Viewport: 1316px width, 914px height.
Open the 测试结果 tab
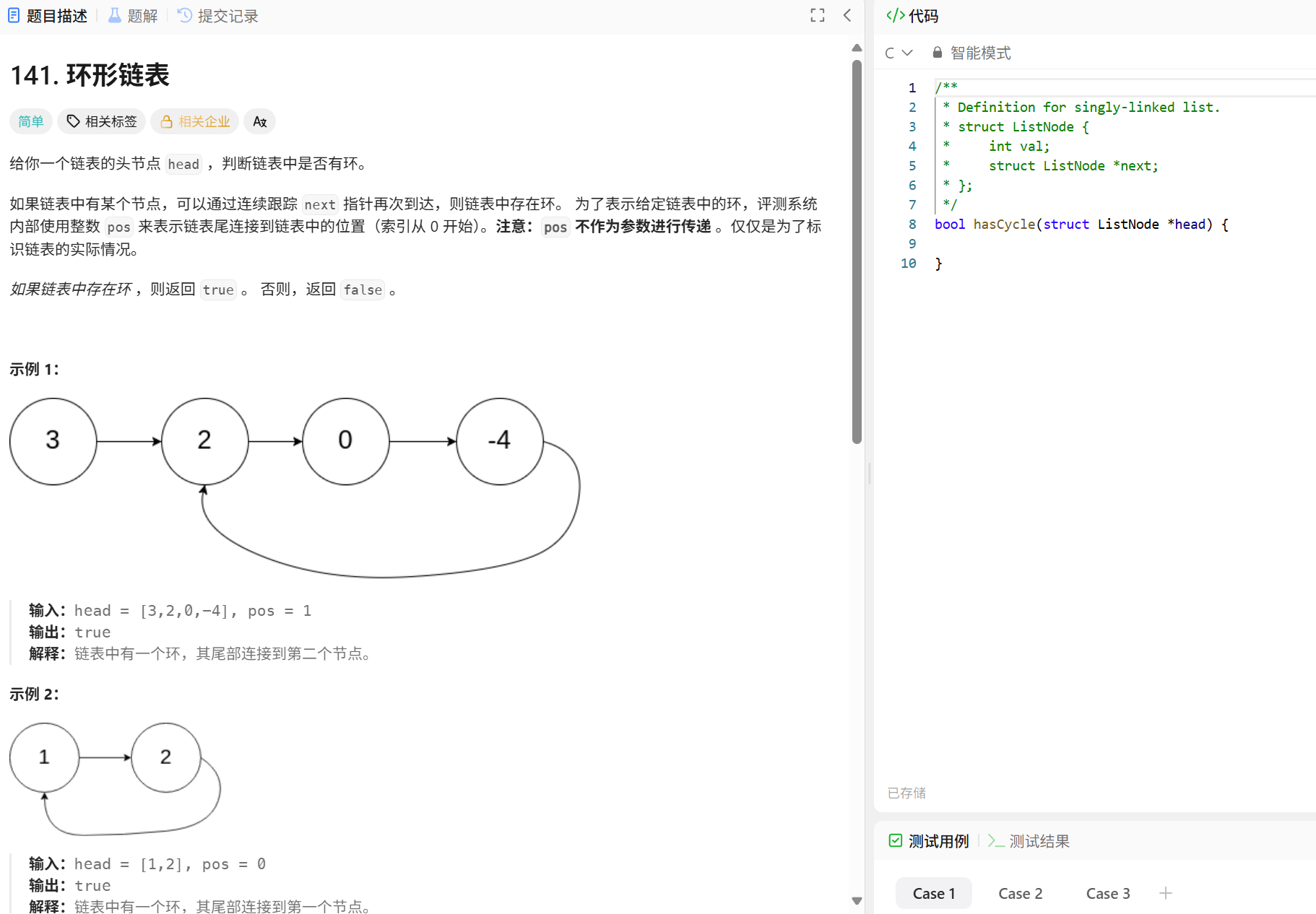[1029, 841]
